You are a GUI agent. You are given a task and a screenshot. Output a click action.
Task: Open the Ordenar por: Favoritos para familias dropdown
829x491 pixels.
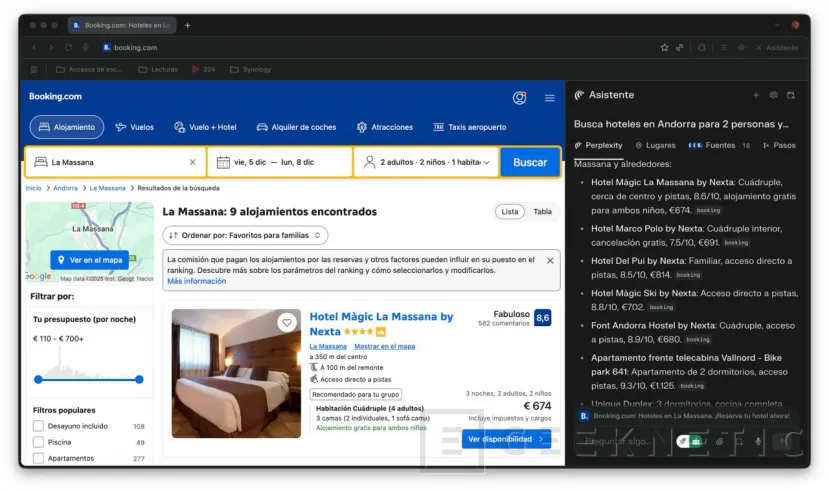tap(245, 235)
